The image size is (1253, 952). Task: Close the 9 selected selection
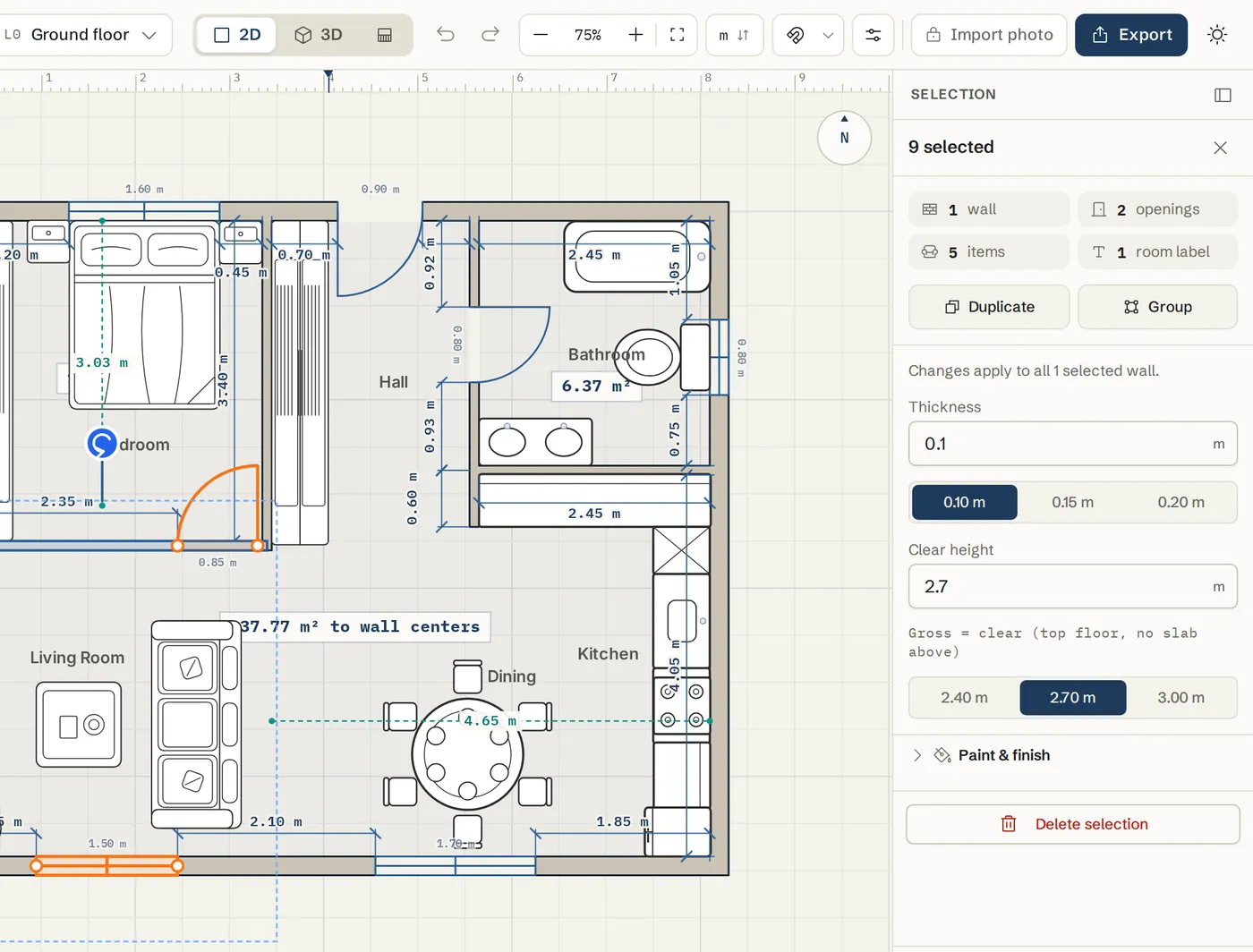[1220, 148]
